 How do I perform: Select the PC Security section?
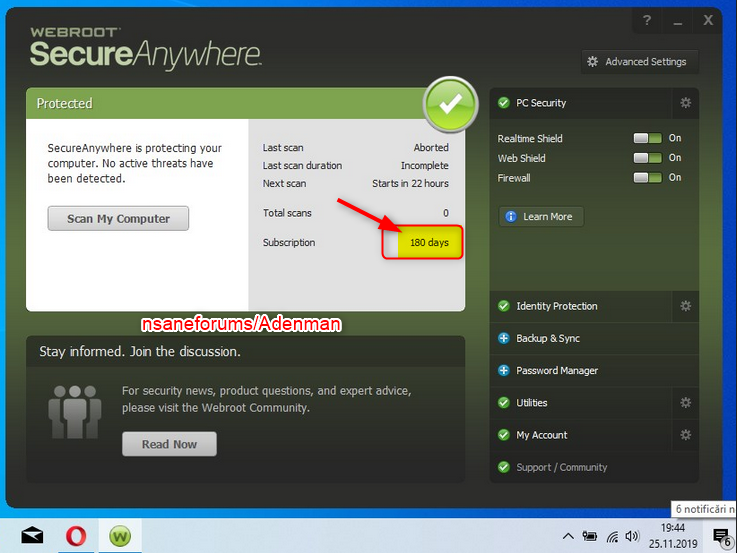click(580, 103)
